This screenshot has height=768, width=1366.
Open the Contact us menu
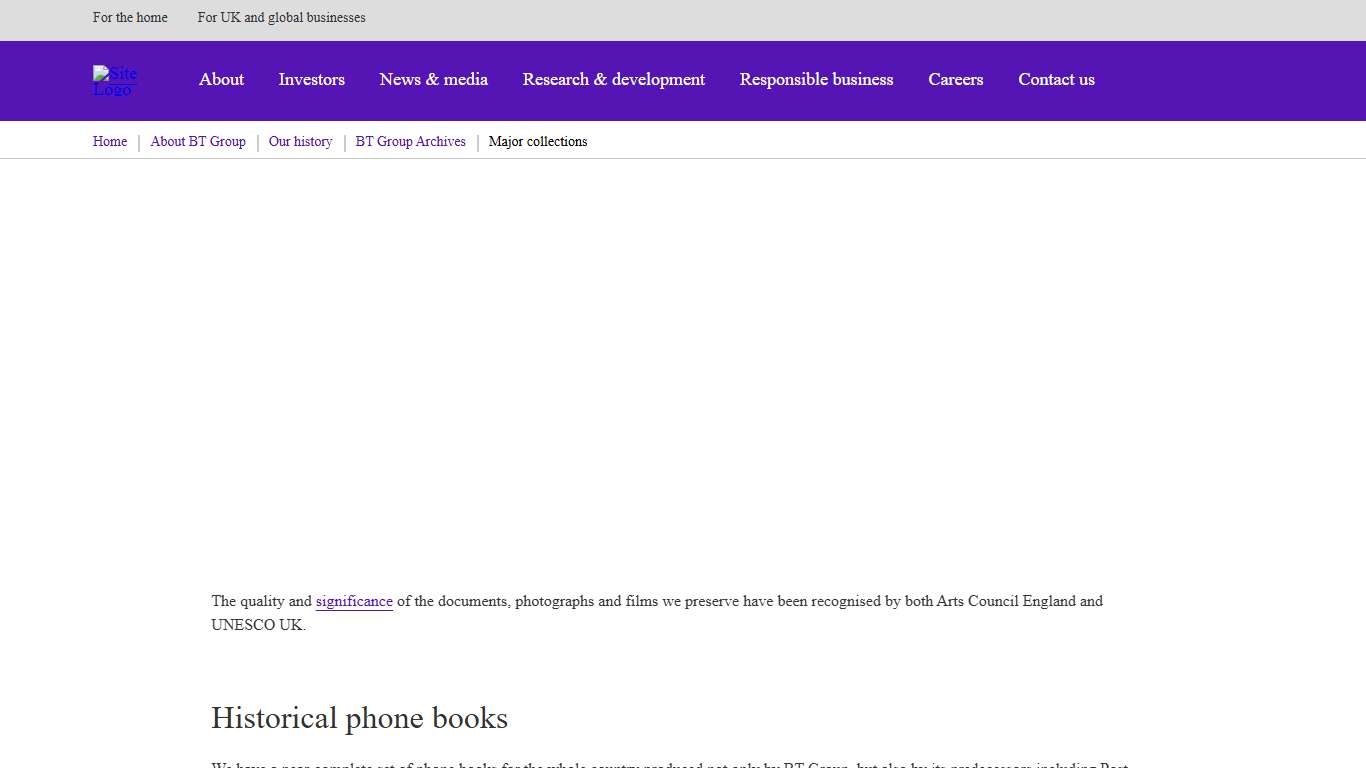1056,80
